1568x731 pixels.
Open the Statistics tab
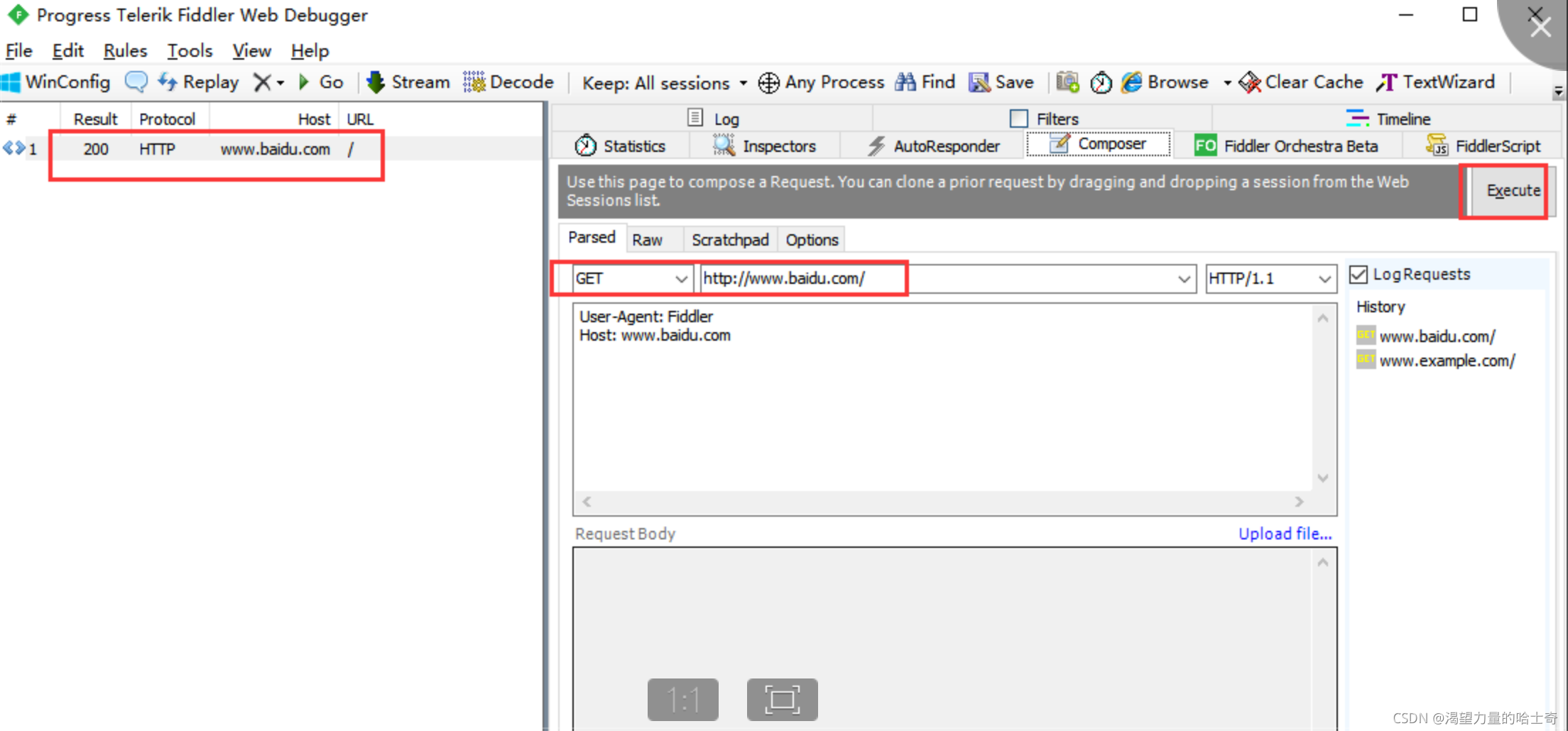point(620,145)
